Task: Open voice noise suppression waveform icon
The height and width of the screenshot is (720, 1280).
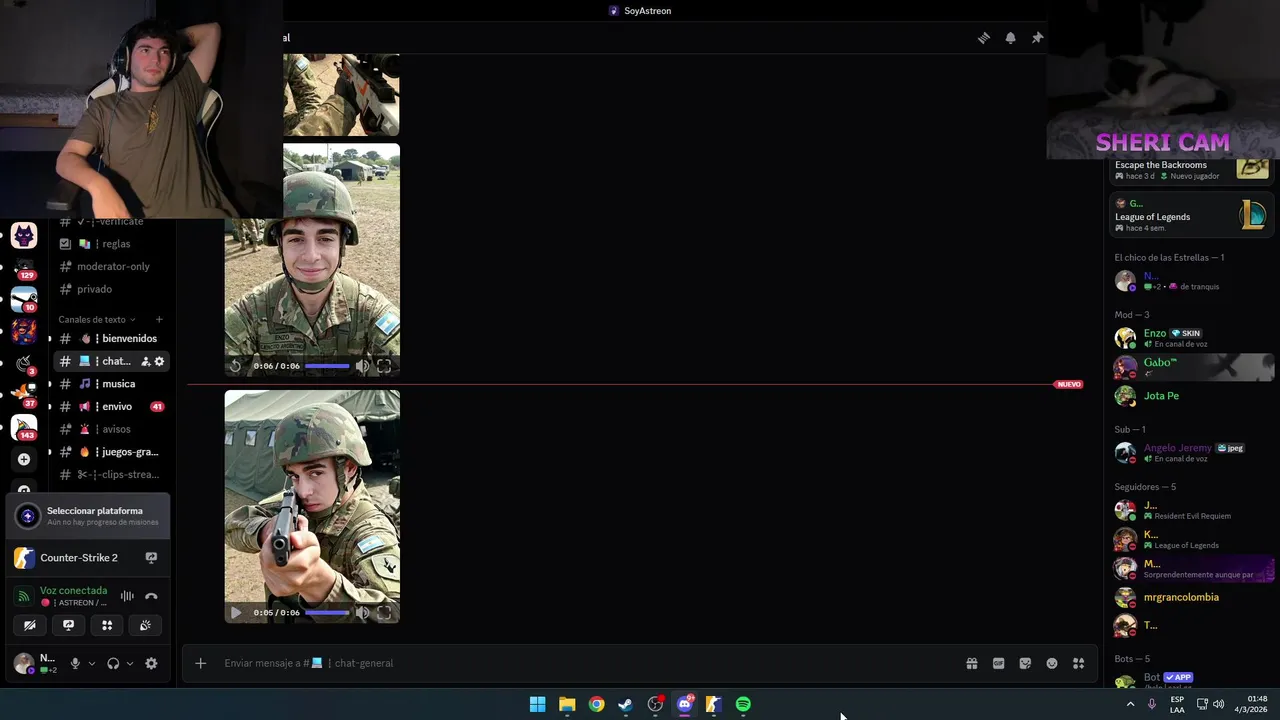Action: click(x=127, y=596)
